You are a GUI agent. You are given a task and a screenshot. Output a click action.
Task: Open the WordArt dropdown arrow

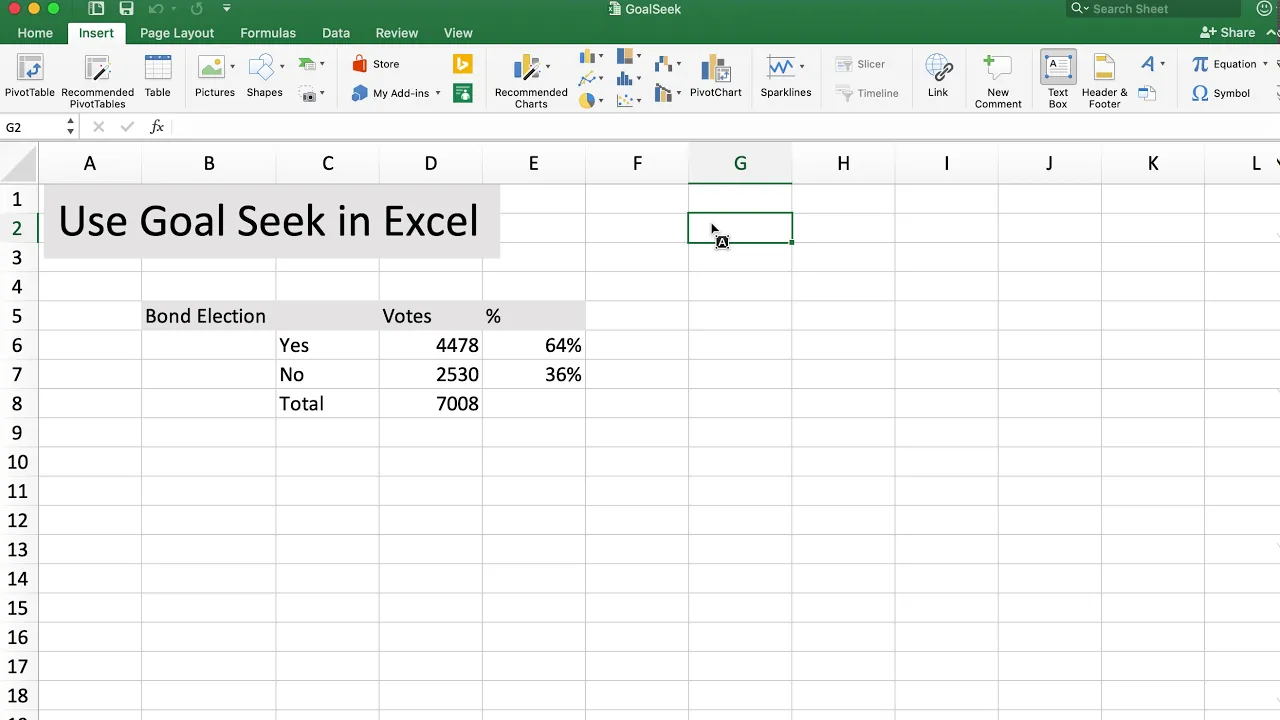[1162, 65]
